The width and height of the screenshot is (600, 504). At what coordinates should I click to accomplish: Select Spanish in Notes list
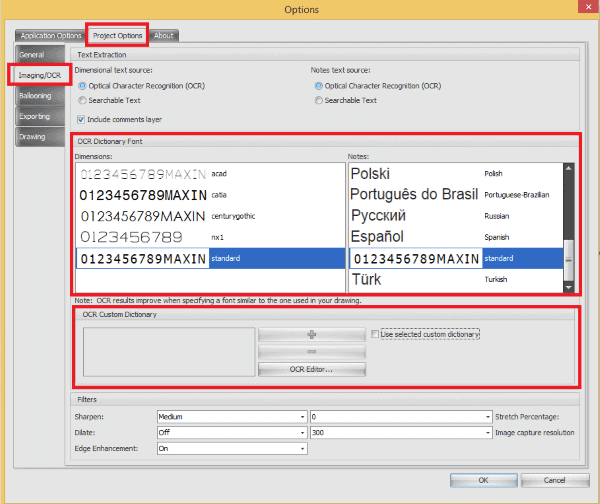click(456, 237)
